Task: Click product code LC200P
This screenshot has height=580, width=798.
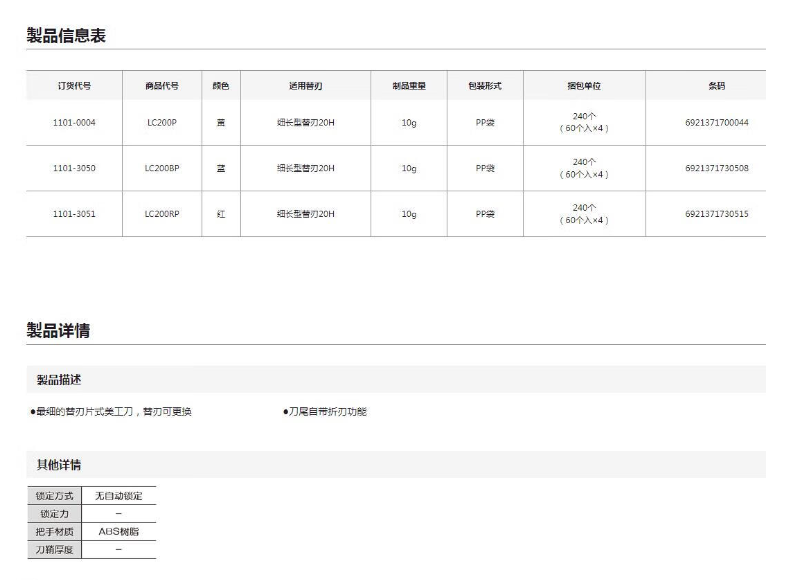Action: pyautogui.click(x=161, y=123)
